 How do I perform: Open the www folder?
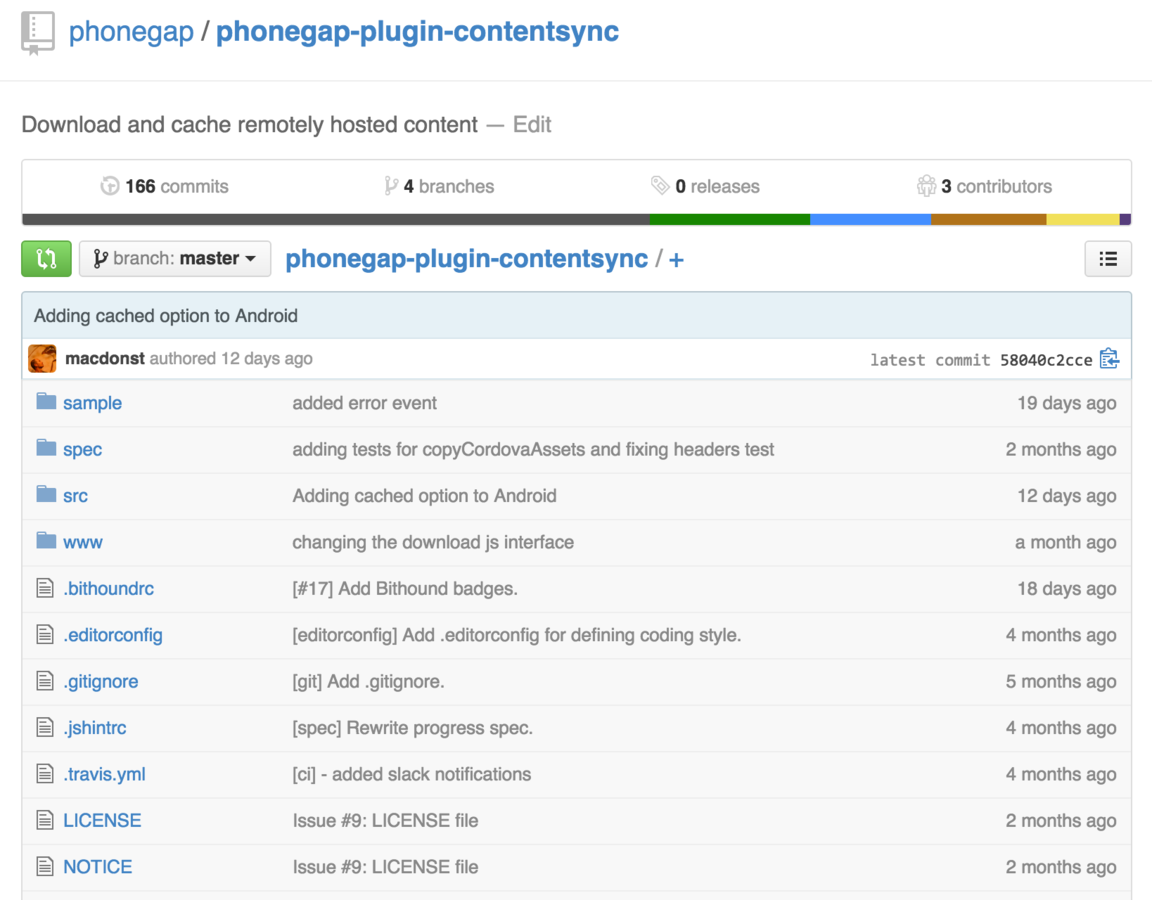pos(82,541)
